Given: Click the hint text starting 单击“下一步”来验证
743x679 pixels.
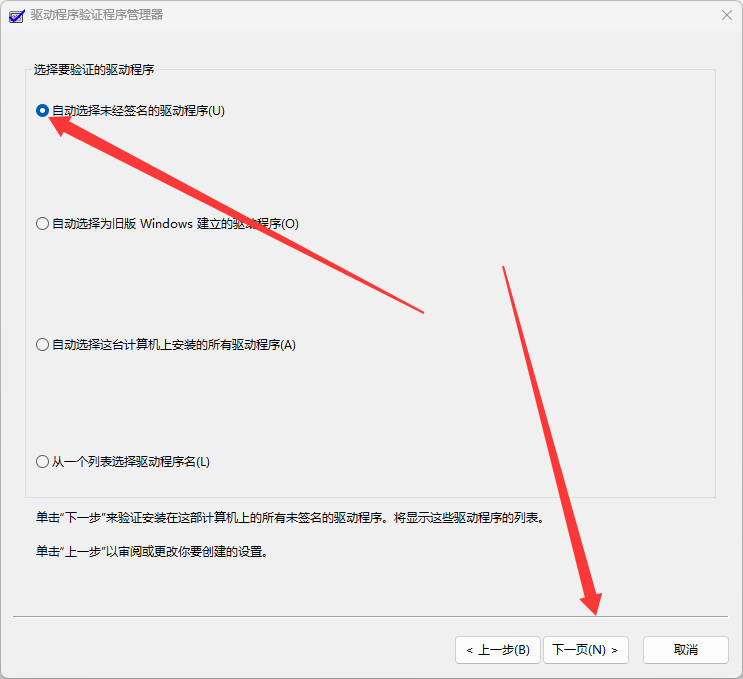Looking at the screenshot, I should [x=290, y=517].
